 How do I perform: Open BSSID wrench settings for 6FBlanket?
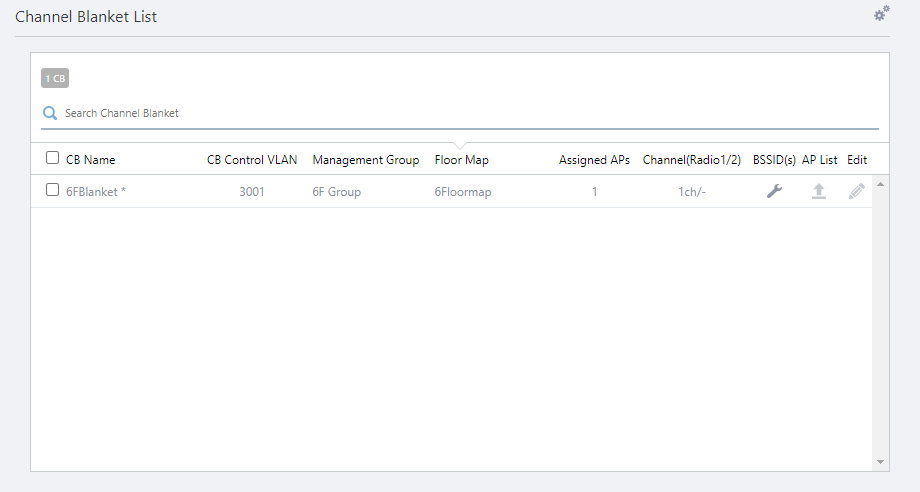tap(774, 191)
